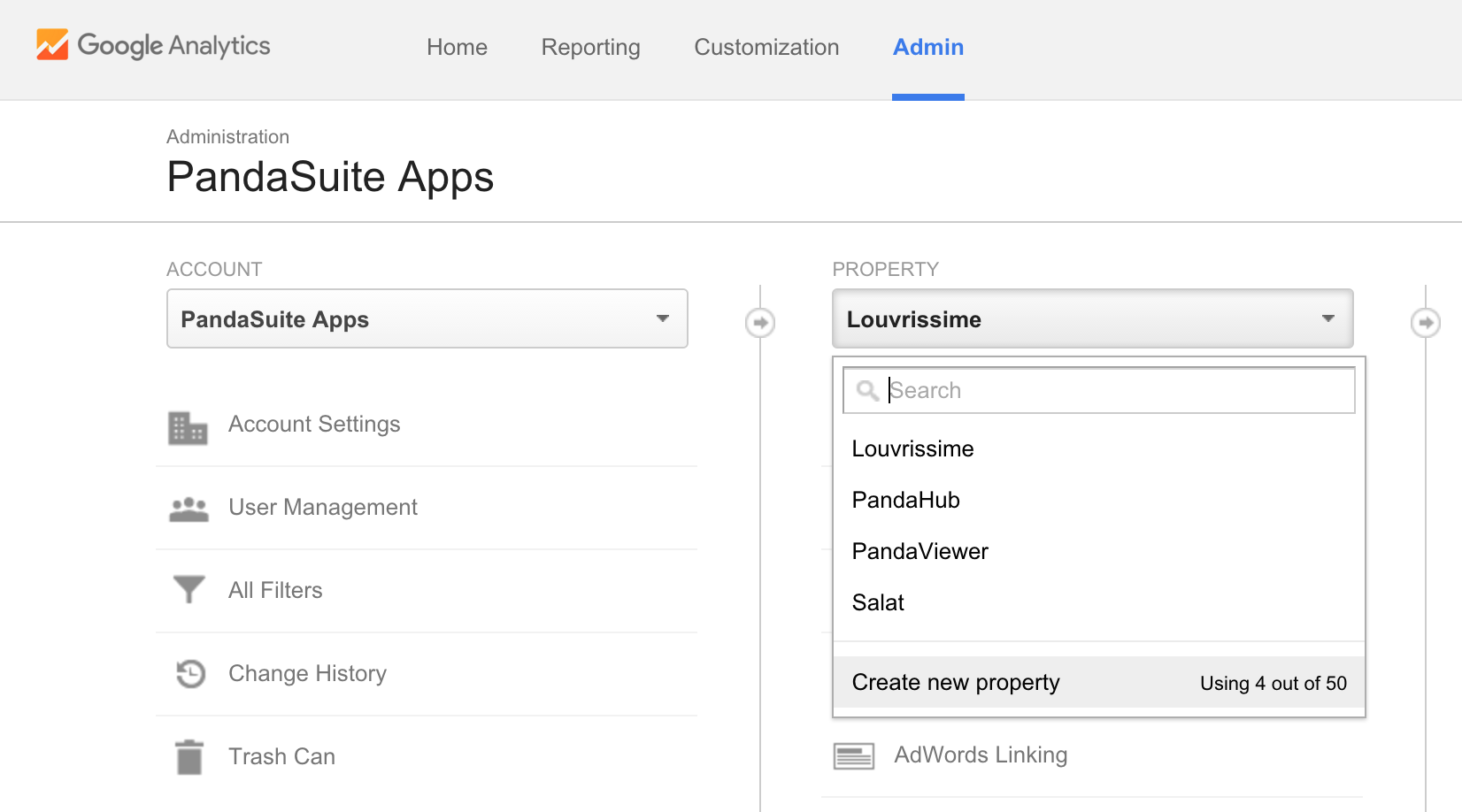Image resolution: width=1462 pixels, height=812 pixels.
Task: Open the PandaSuite Apps account dropdown
Action: click(x=427, y=318)
